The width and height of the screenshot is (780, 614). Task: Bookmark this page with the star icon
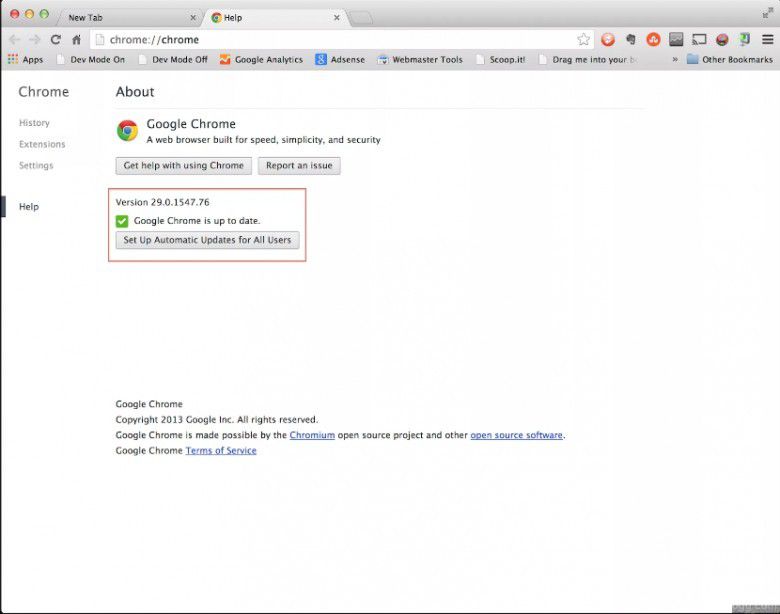(583, 40)
